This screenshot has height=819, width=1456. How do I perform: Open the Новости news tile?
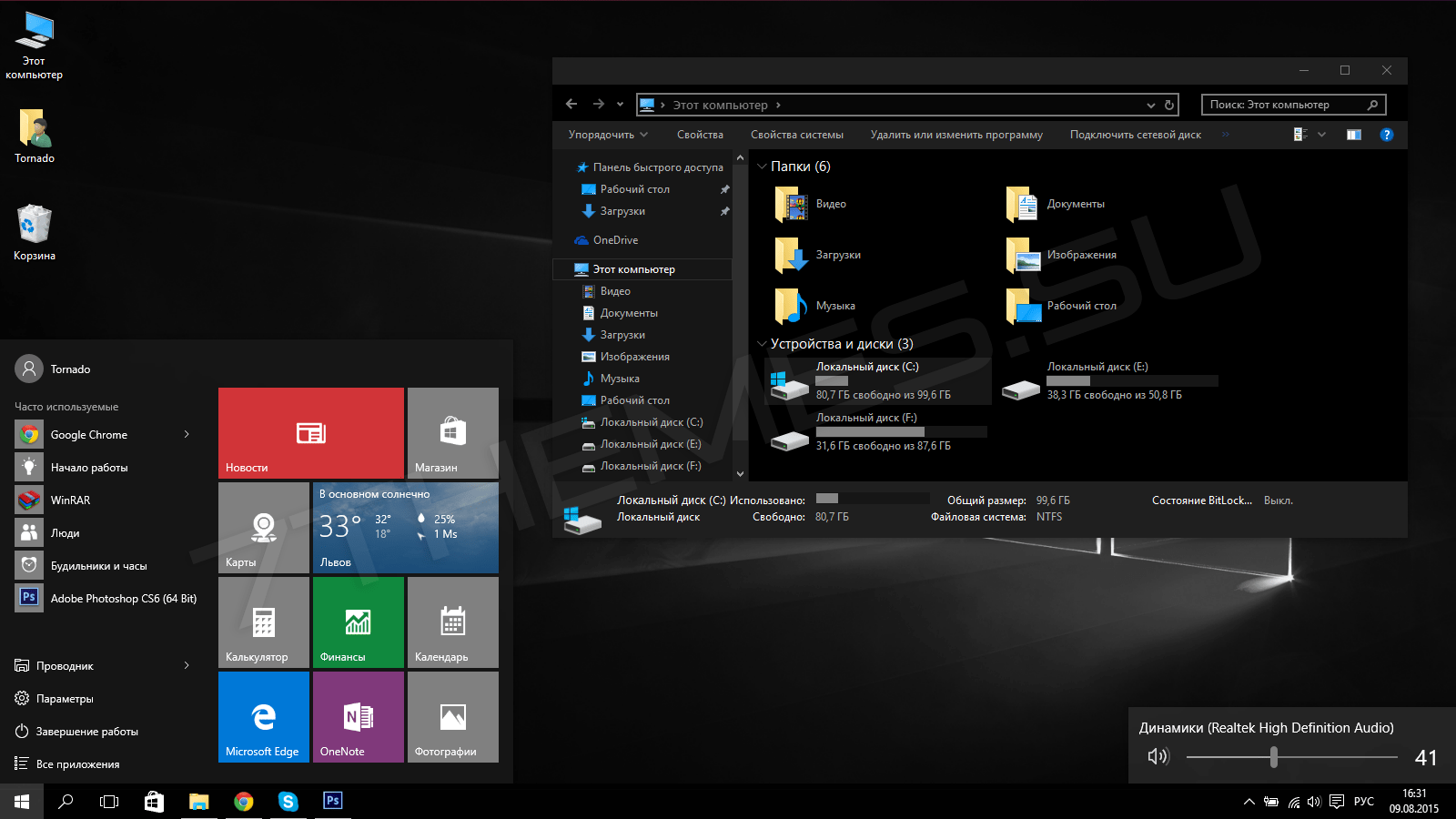(x=311, y=432)
